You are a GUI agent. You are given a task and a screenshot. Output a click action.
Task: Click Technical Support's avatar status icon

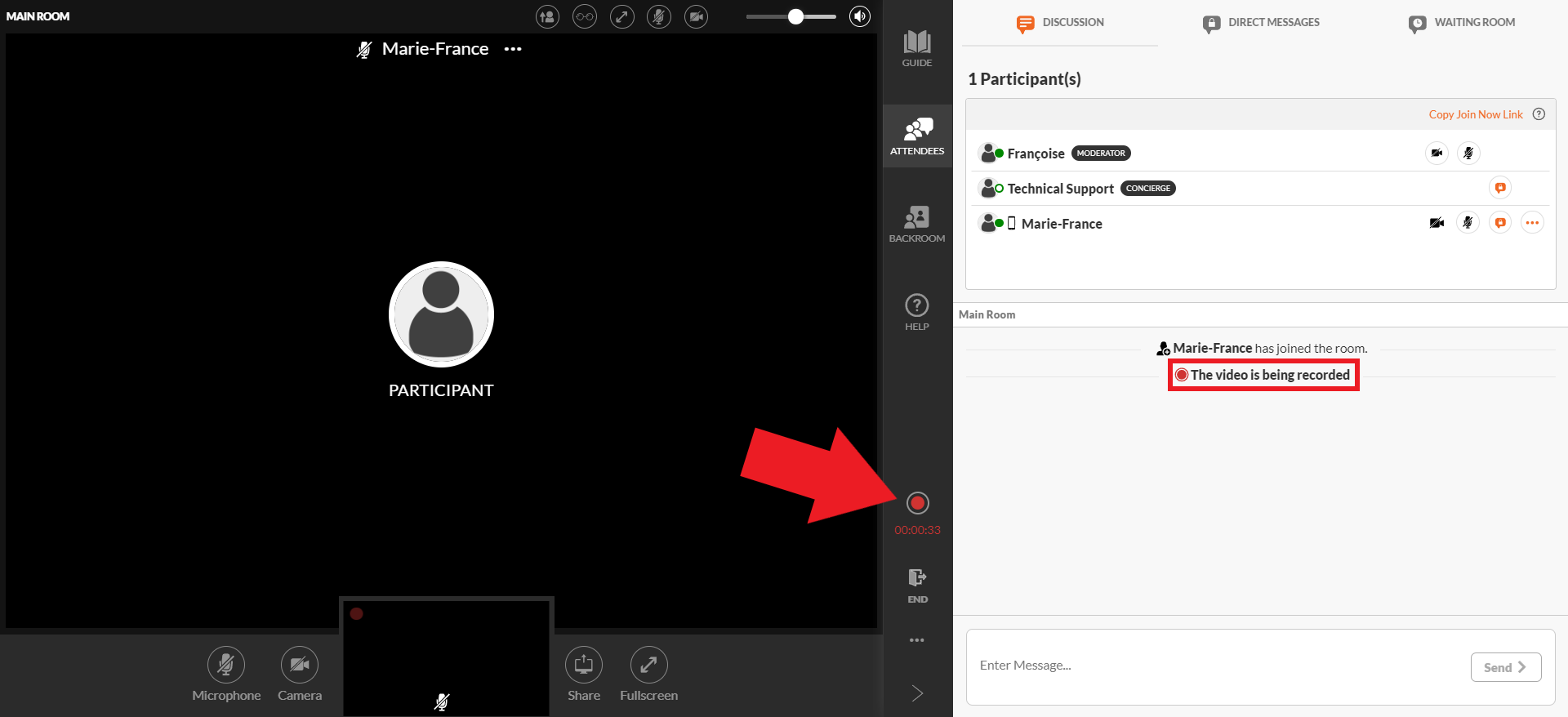coord(991,189)
